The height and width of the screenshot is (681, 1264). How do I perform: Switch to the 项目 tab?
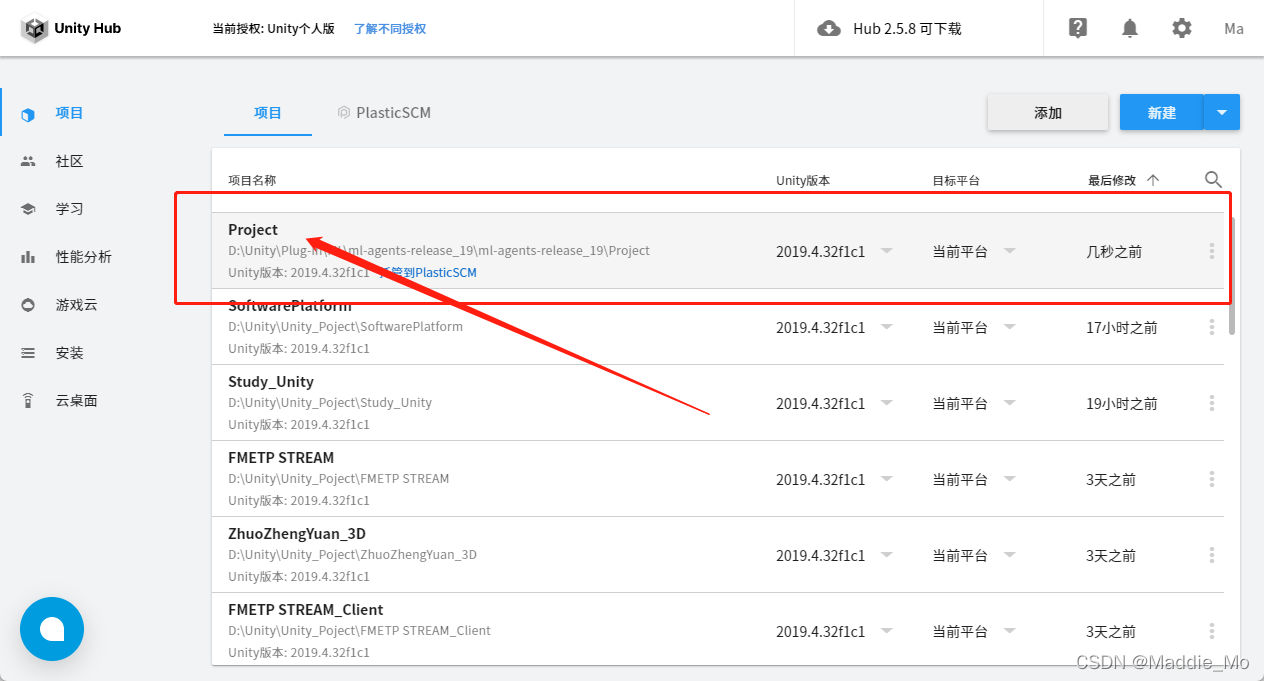[x=268, y=113]
